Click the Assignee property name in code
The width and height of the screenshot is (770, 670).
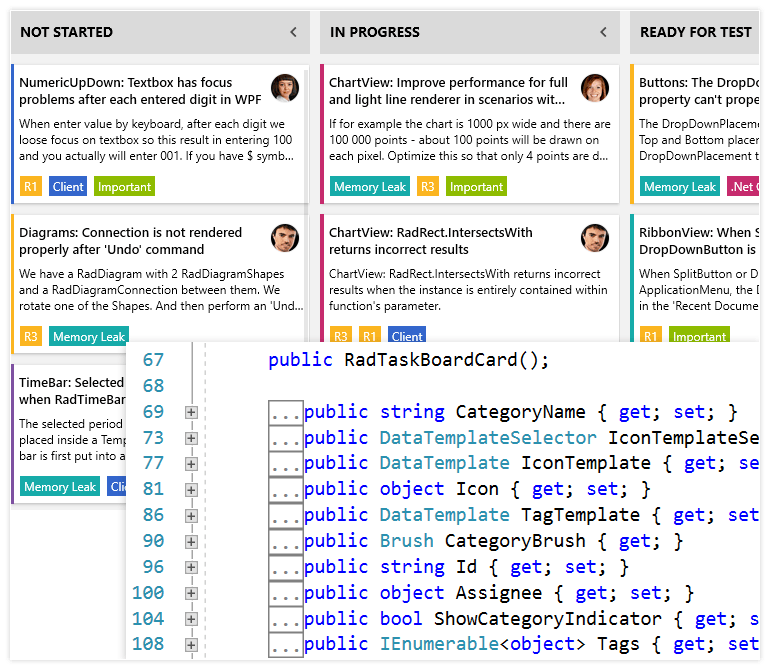[498, 593]
